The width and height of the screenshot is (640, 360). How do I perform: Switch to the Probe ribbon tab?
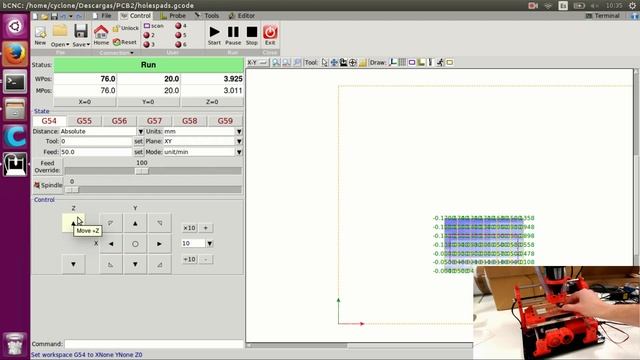coord(173,16)
